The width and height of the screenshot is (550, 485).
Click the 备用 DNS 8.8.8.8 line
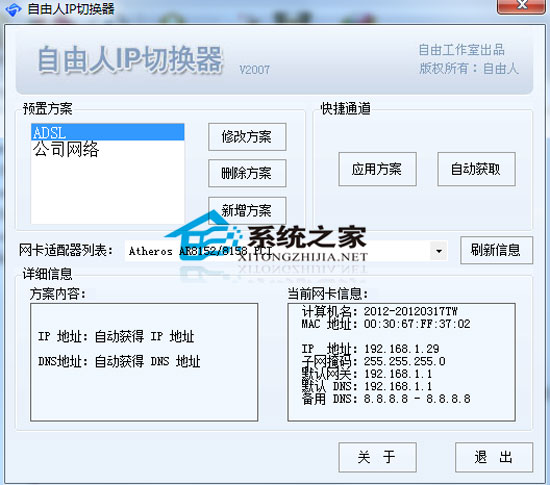click(386, 399)
